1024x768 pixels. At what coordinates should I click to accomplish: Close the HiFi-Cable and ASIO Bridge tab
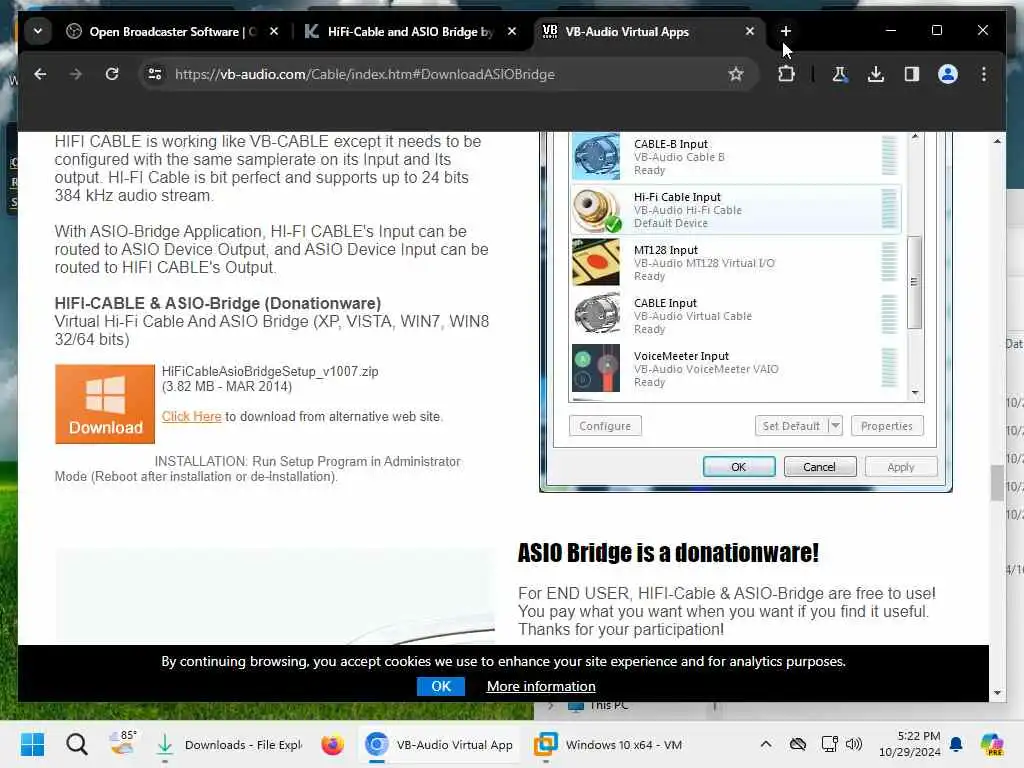click(512, 31)
